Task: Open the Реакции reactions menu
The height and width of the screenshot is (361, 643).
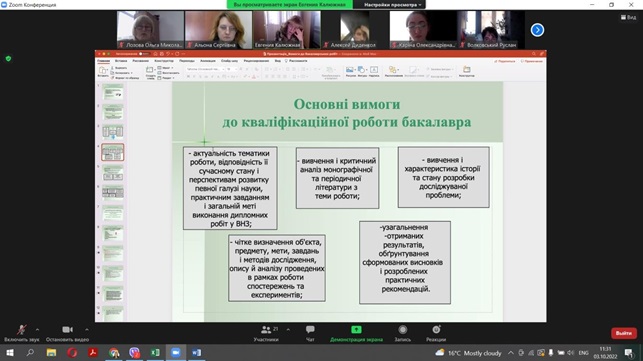Action: 436,333
